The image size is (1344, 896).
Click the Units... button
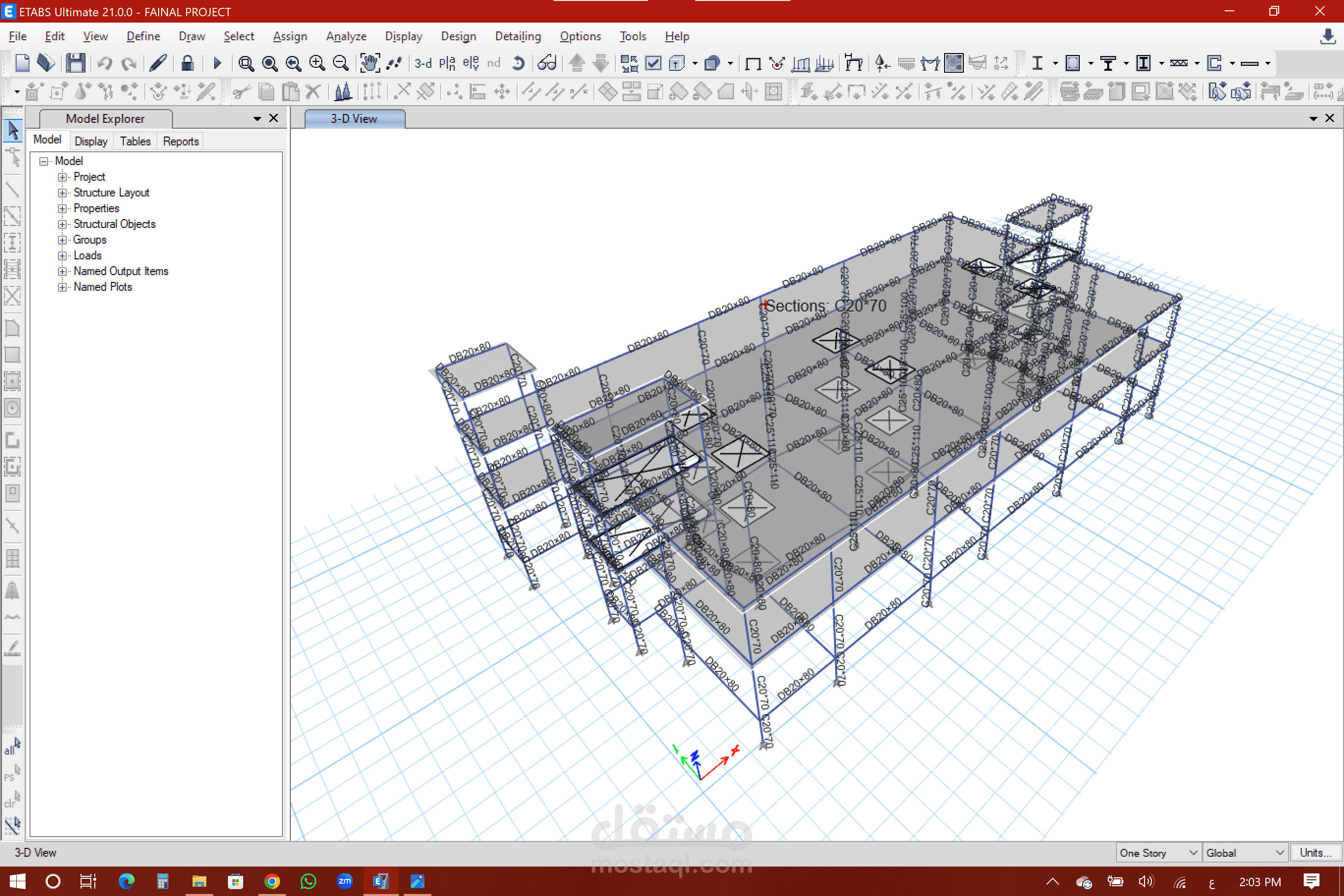(1316, 853)
